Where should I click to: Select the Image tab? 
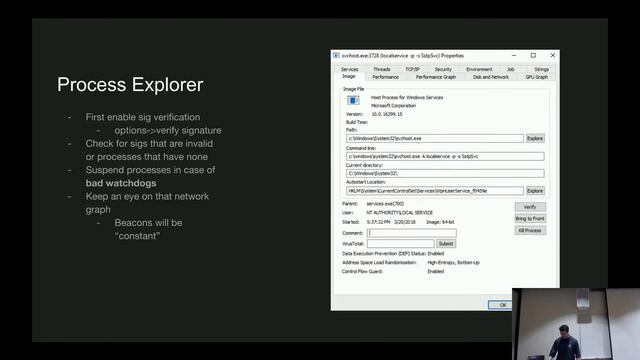tap(349, 76)
